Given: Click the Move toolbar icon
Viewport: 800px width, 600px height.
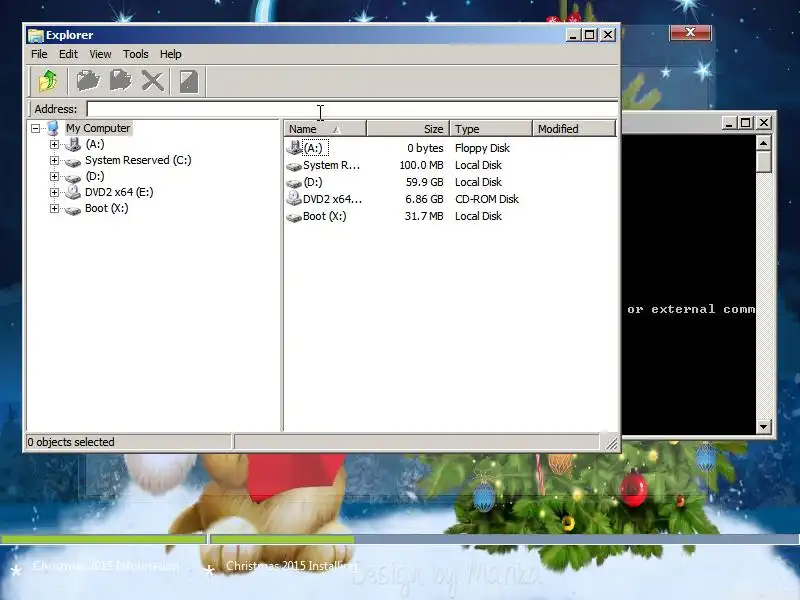Looking at the screenshot, I should click(x=120, y=81).
